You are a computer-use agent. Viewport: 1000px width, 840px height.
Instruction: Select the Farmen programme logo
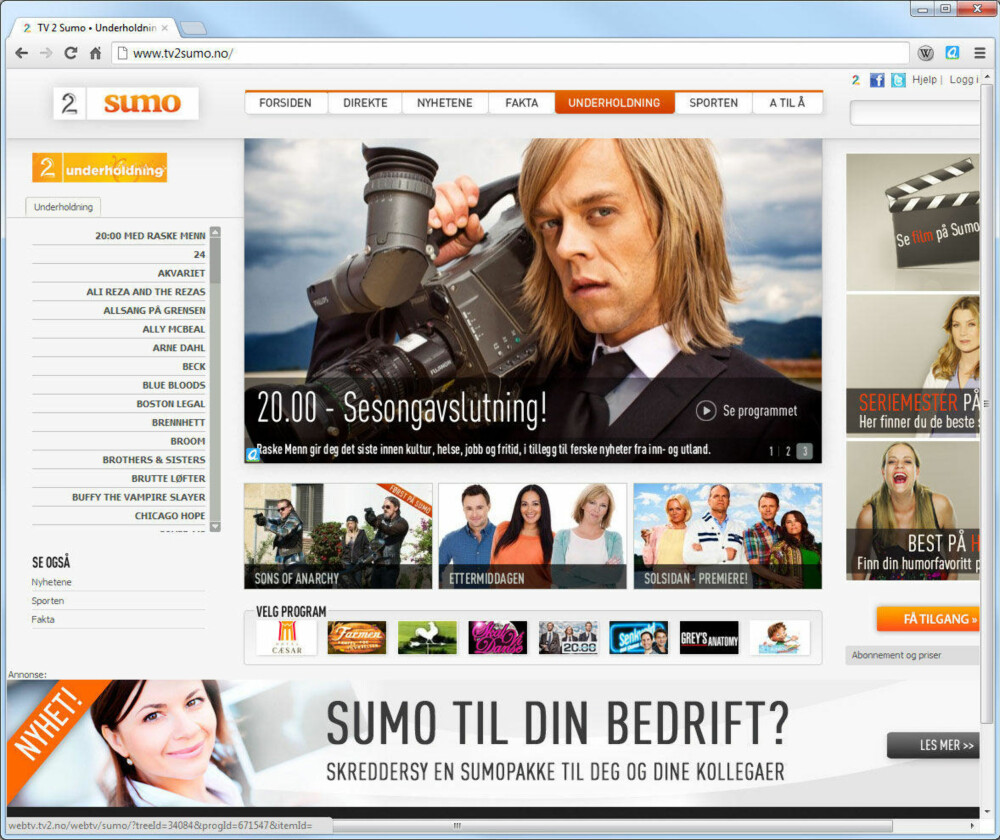pos(357,638)
